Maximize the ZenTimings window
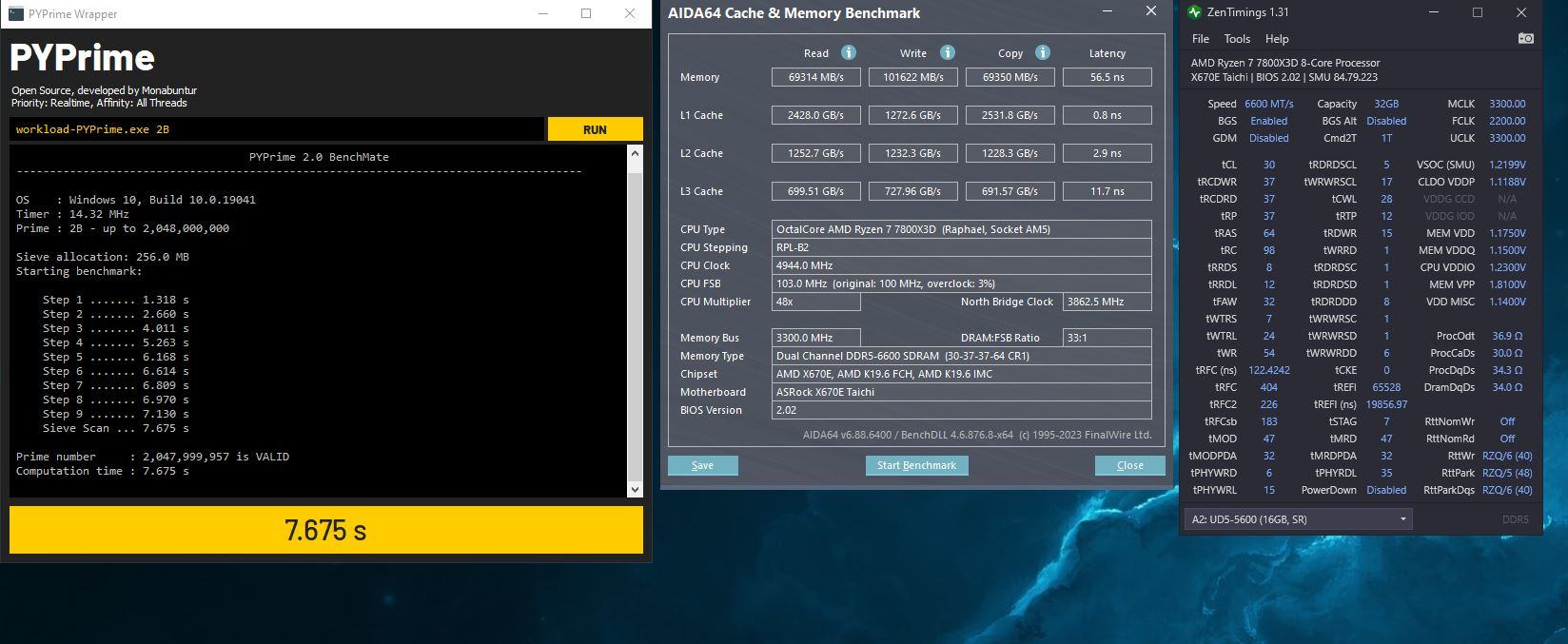This screenshot has height=644, width=1568. tap(1478, 12)
